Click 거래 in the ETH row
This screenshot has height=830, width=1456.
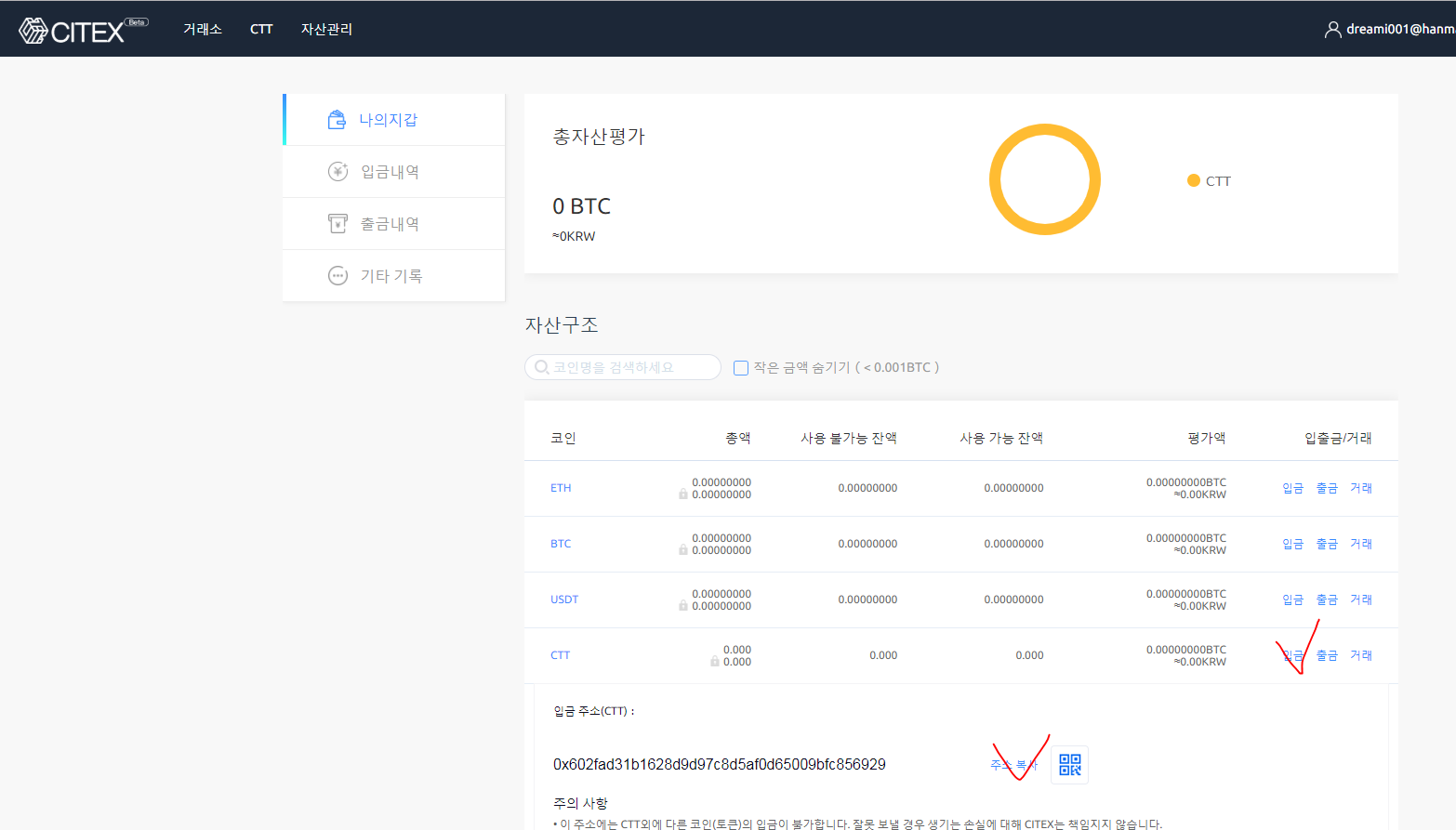point(1361,488)
